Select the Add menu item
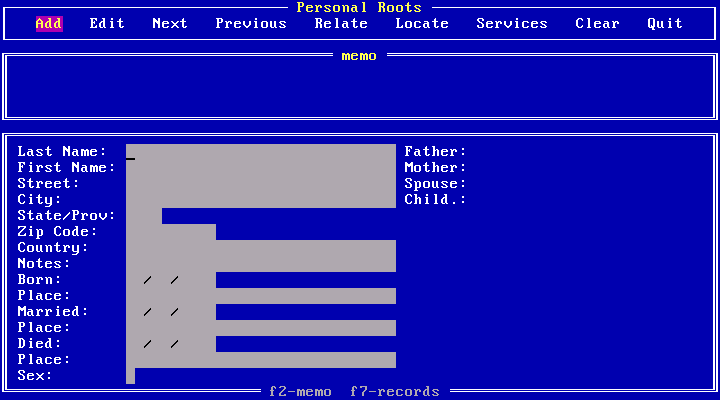This screenshot has width=720, height=400. 49,23
